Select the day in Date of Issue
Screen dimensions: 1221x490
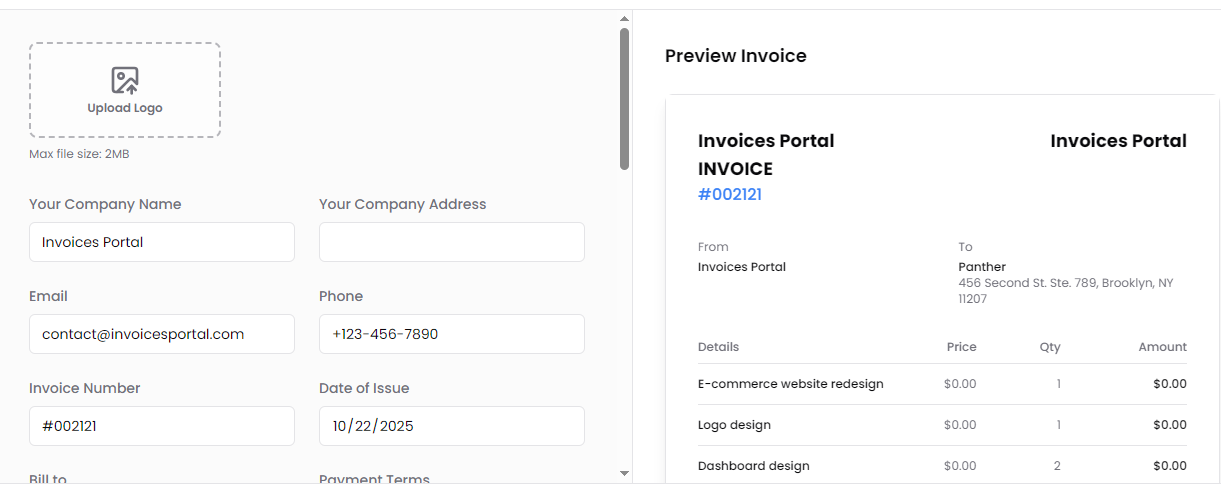(364, 426)
